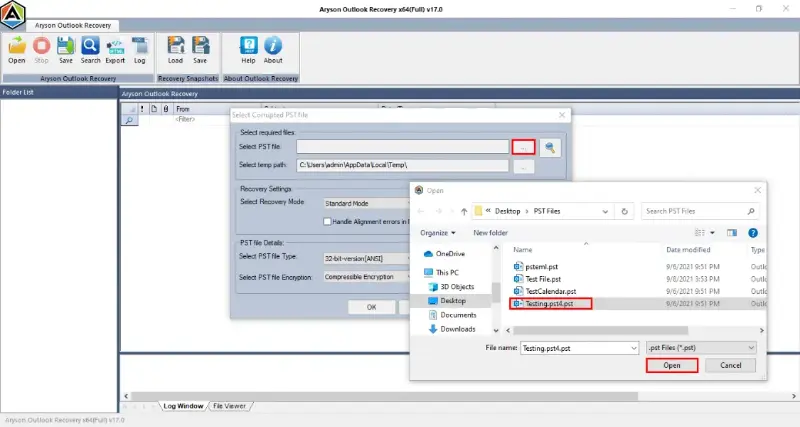Open the Help icon
800x427 pixels.
(248, 50)
